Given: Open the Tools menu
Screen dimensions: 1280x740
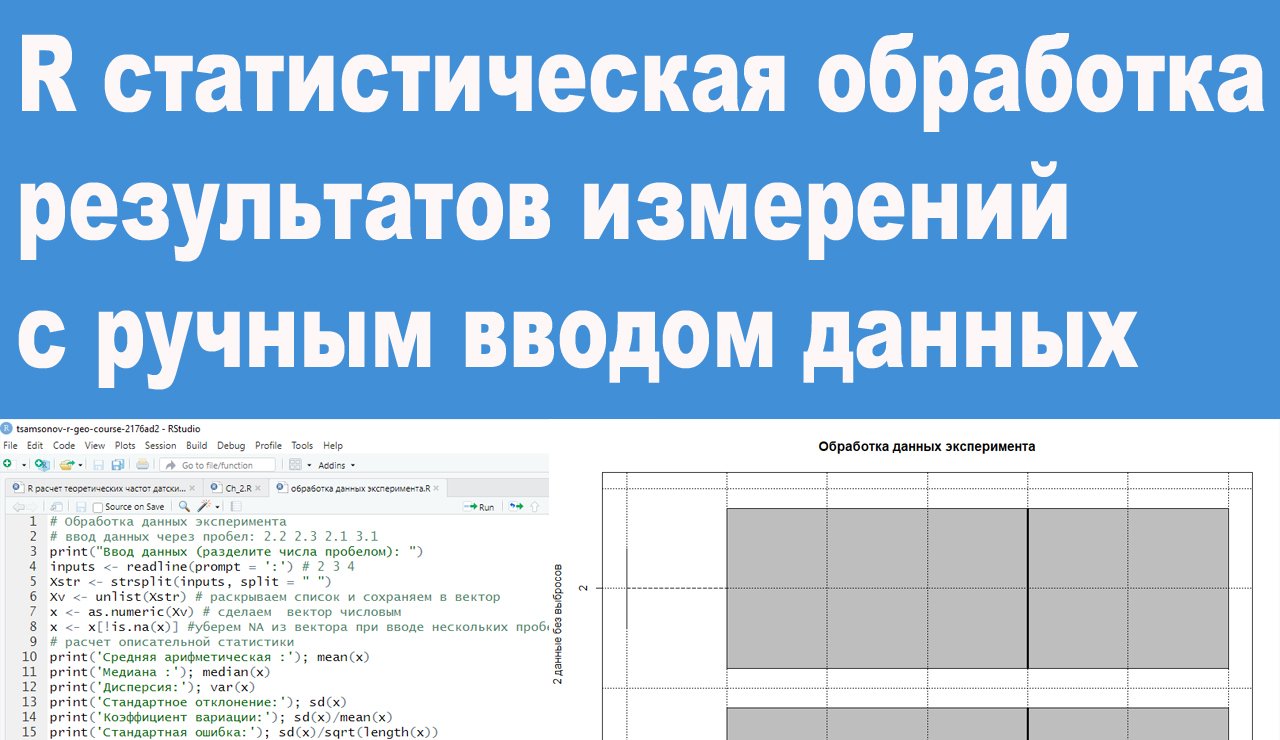Looking at the screenshot, I should (x=302, y=446).
